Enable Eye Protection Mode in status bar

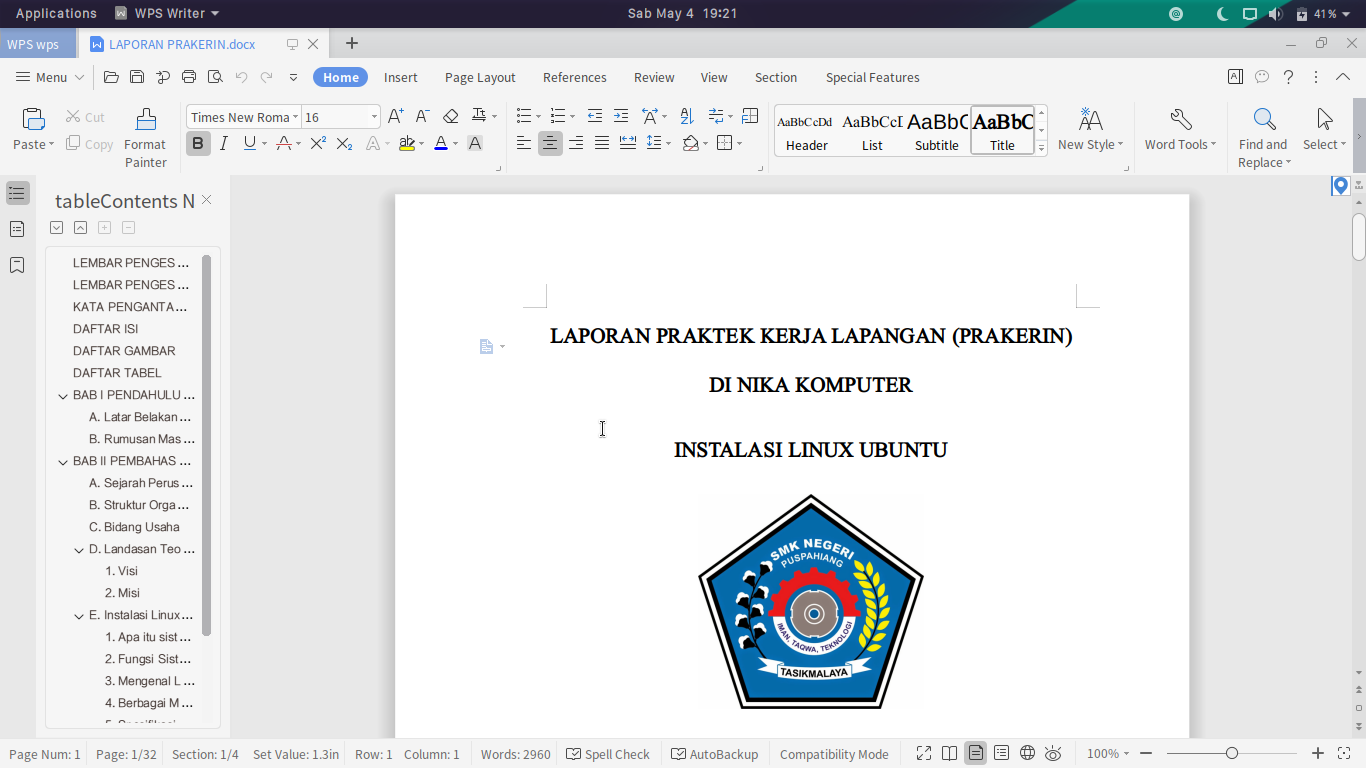coord(1053,754)
